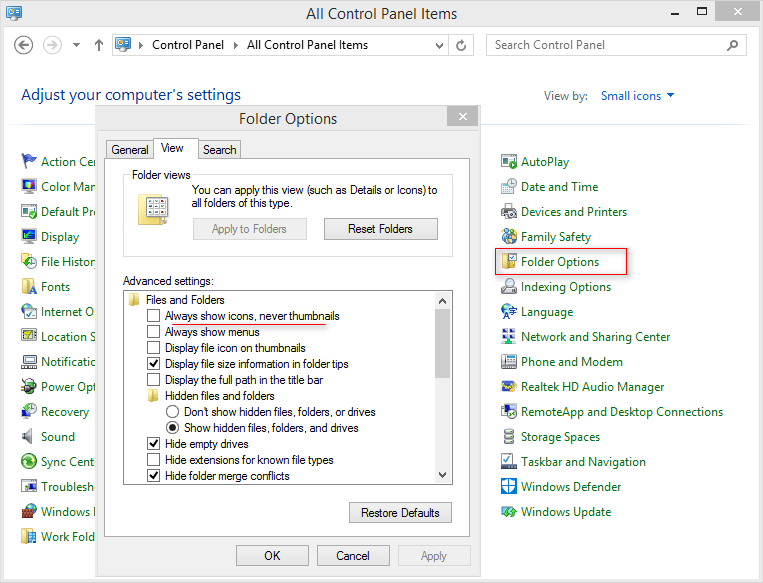Open the Recovery icon
Image resolution: width=763 pixels, height=583 pixels.
(x=29, y=411)
